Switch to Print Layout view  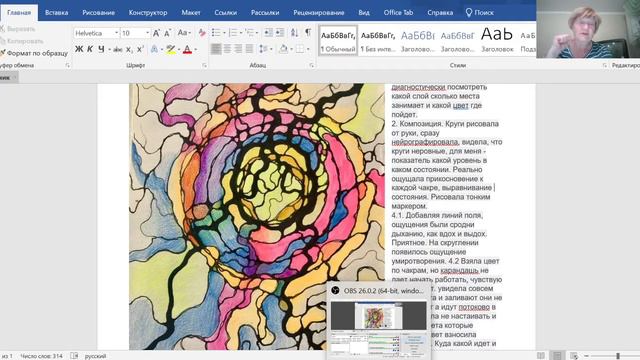[x=557, y=356]
